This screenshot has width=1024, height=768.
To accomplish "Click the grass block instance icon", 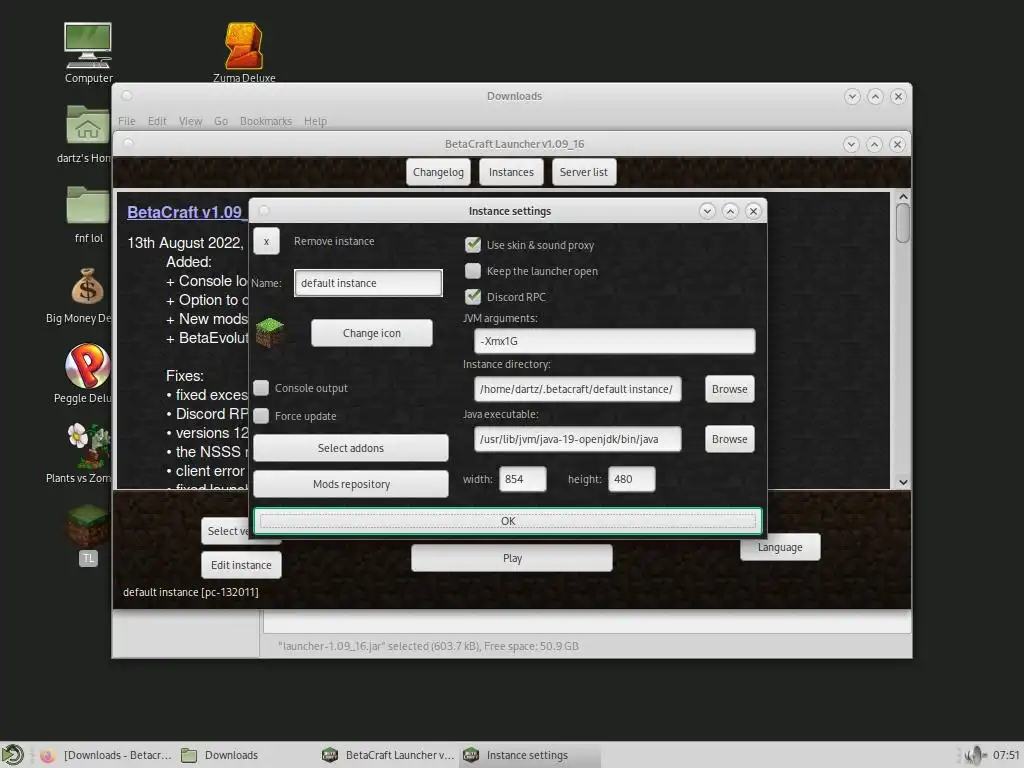I will click(270, 333).
